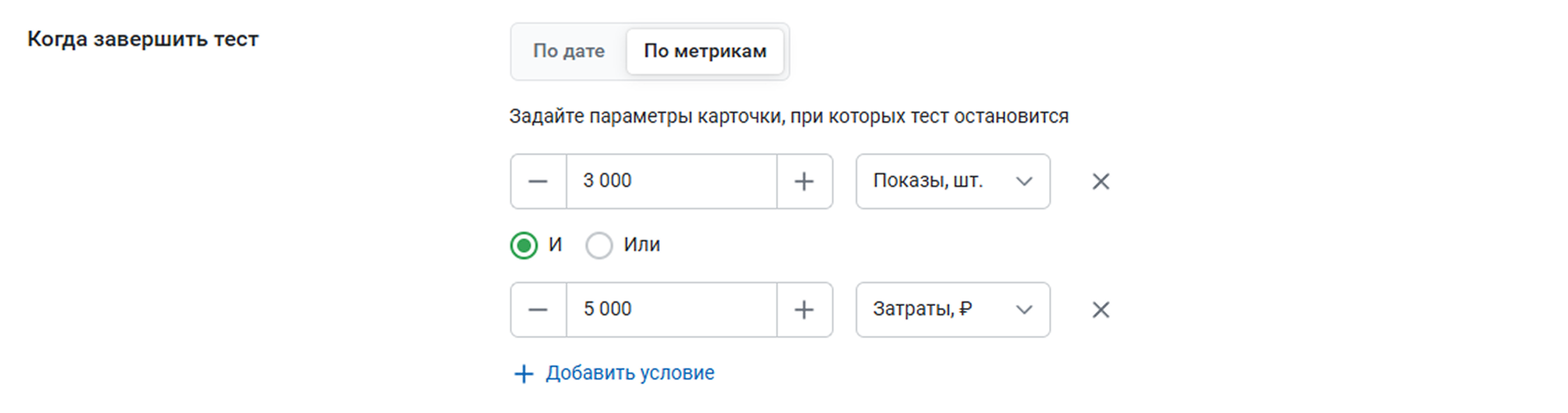Switch to the 'По дате' tab
1568x413 pixels.
click(x=569, y=52)
